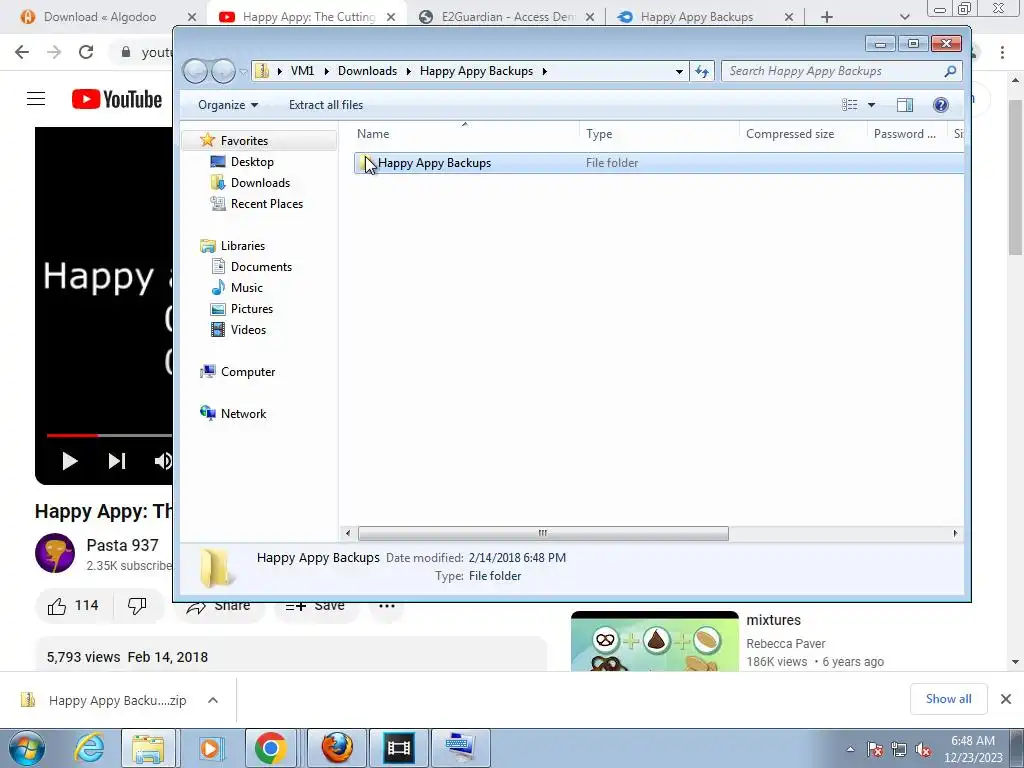Click the YouTube logo
This screenshot has height=768, width=1024.
117,99
